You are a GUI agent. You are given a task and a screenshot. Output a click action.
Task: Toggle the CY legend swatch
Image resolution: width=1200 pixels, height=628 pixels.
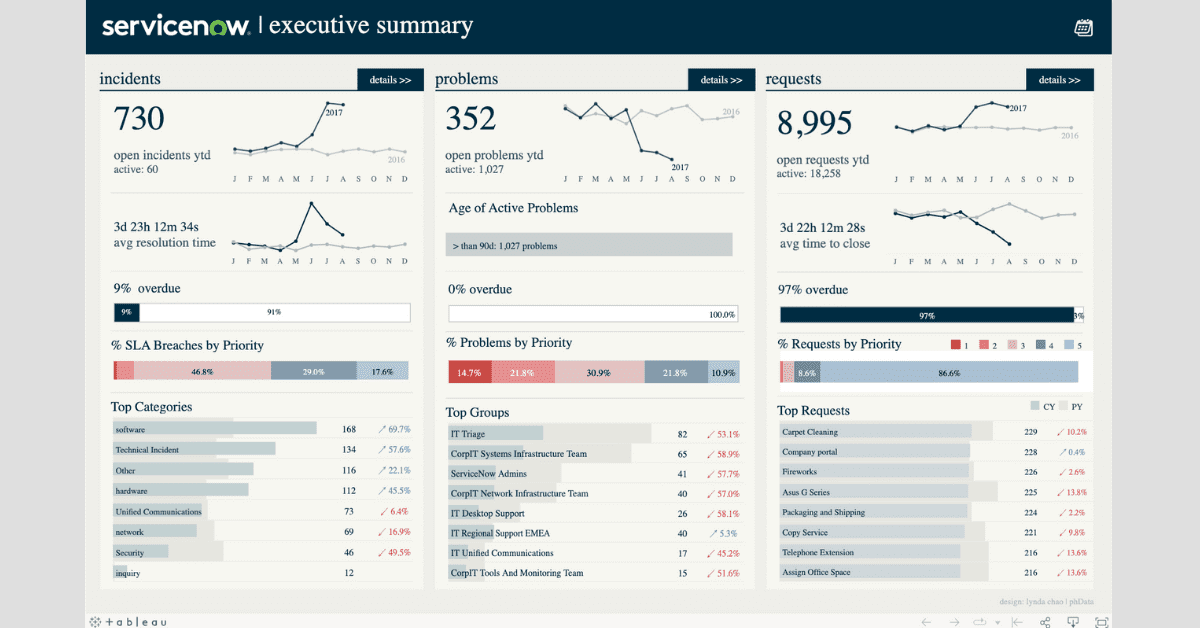(1035, 406)
